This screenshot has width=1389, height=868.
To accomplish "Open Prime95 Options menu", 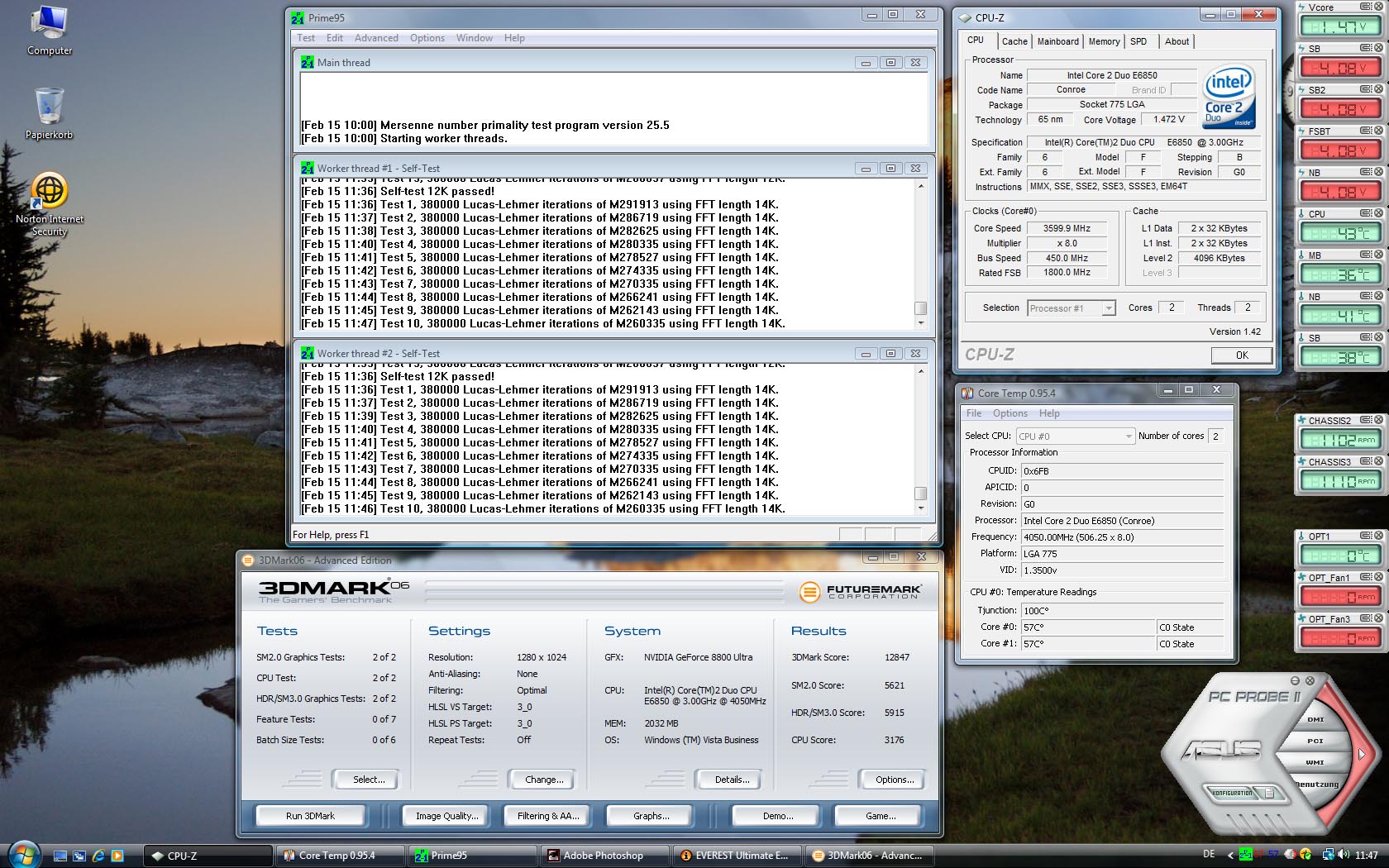I will [427, 38].
